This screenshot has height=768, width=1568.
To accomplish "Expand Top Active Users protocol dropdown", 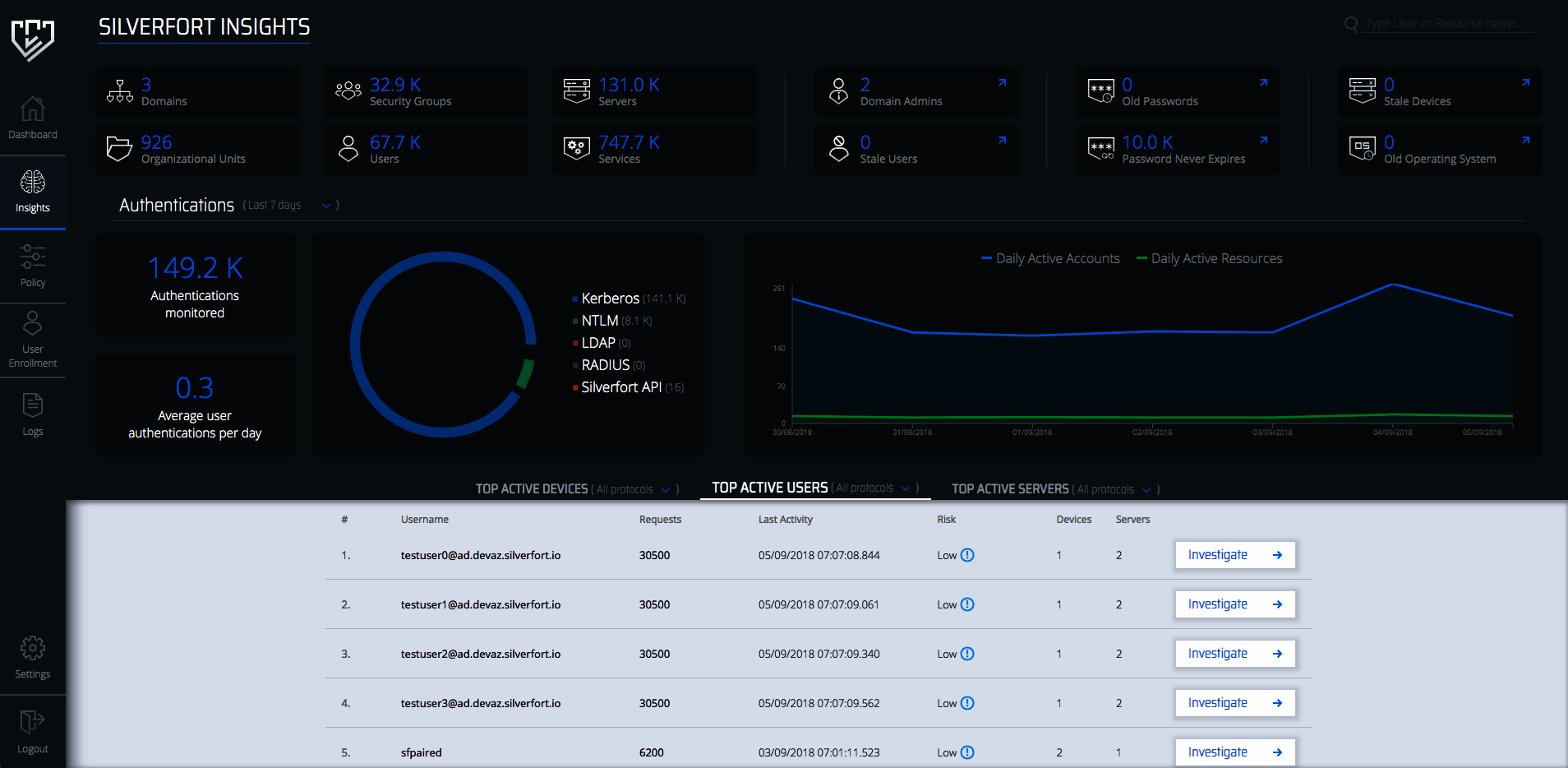I will pos(906,488).
